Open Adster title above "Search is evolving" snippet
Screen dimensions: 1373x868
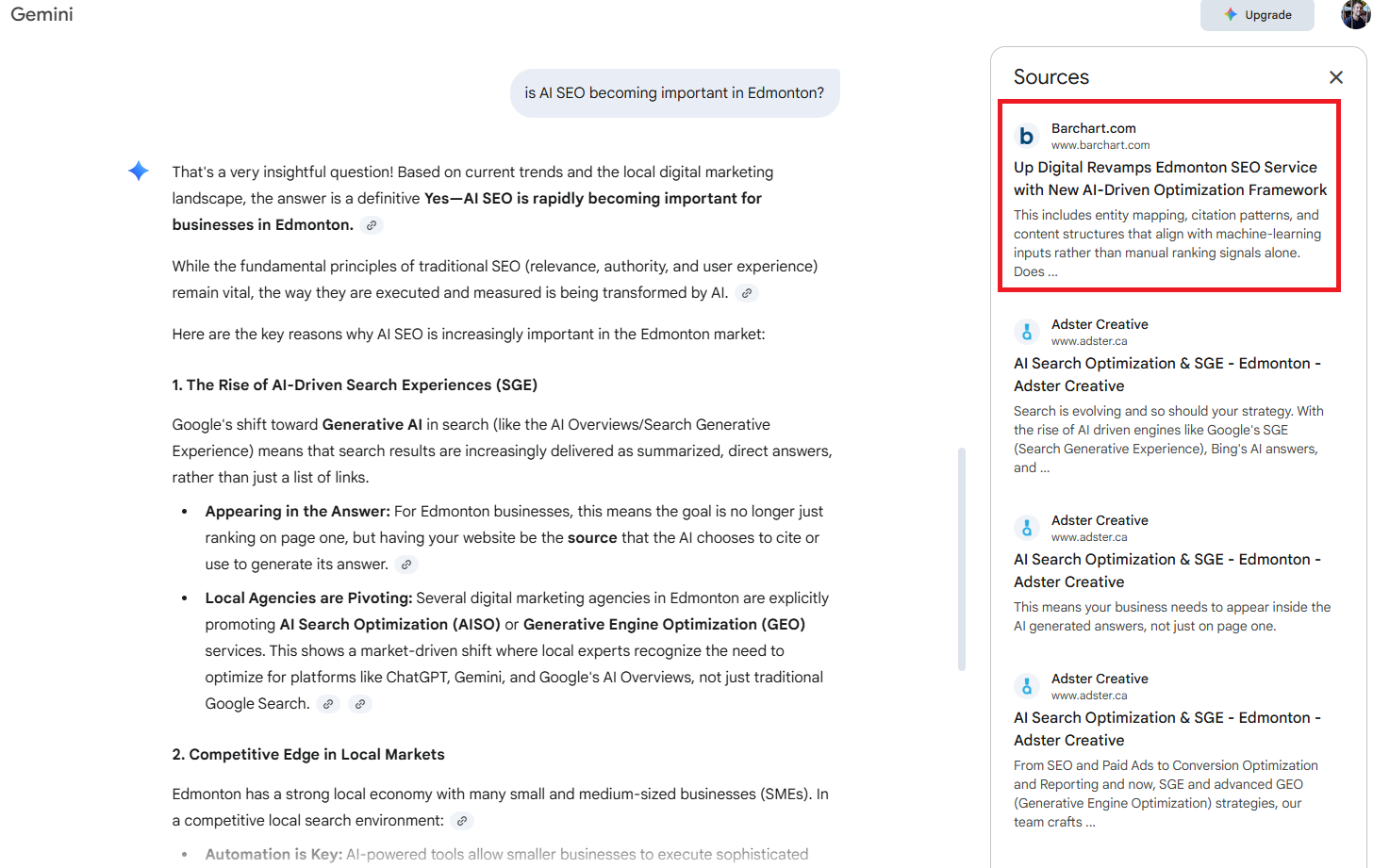pyautogui.click(x=1167, y=374)
